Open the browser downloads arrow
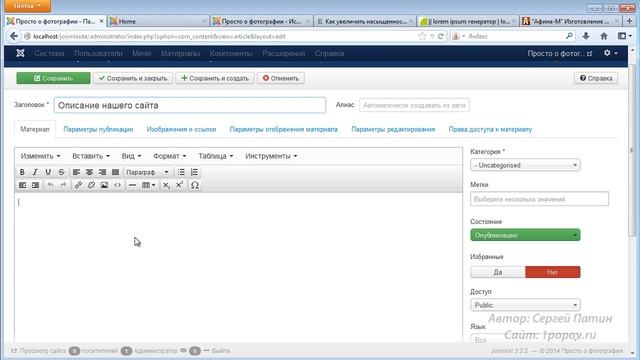 (x=586, y=36)
